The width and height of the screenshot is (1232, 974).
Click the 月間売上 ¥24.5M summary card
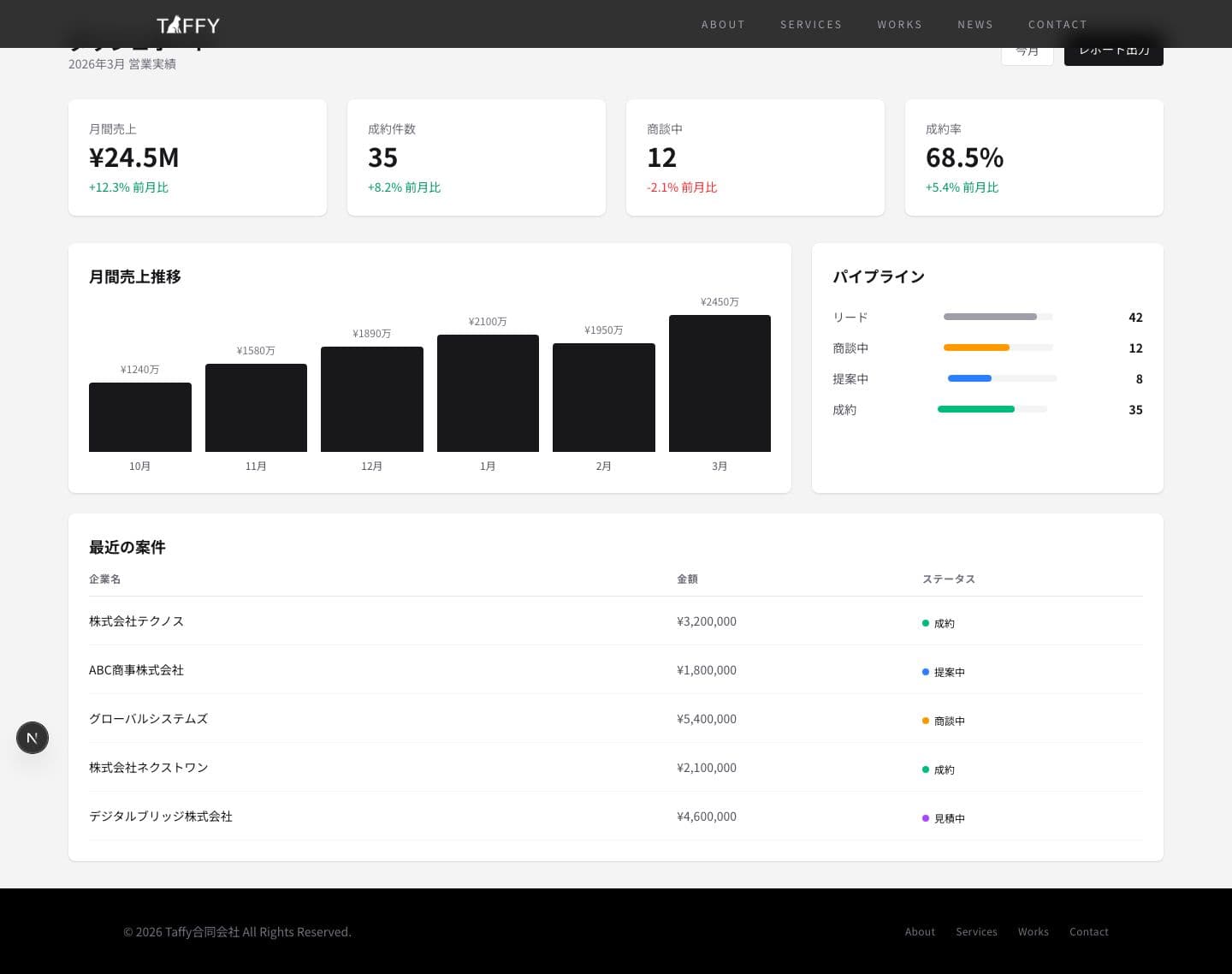pyautogui.click(x=198, y=157)
